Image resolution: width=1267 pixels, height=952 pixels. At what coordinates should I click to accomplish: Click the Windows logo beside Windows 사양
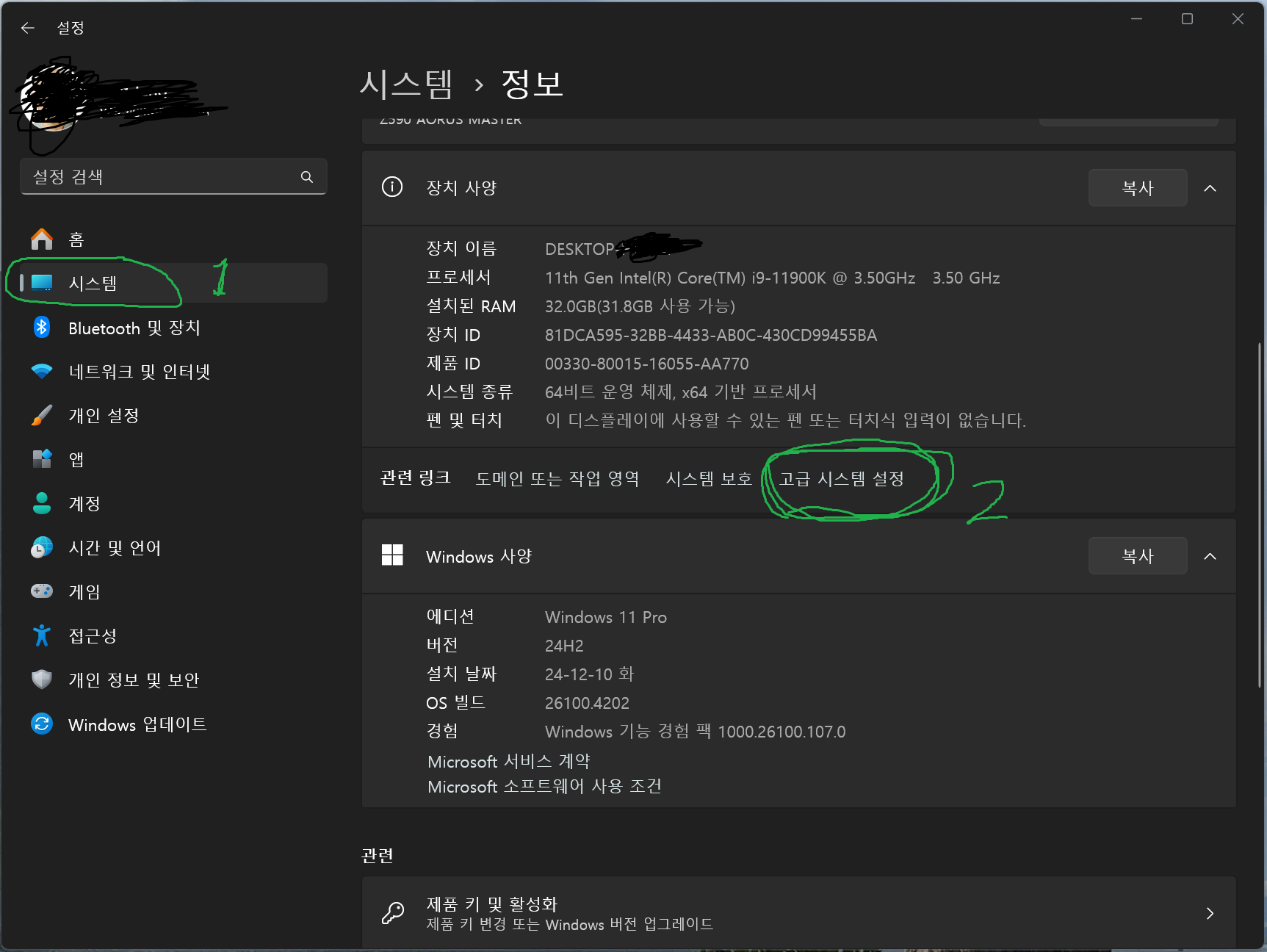[392, 555]
